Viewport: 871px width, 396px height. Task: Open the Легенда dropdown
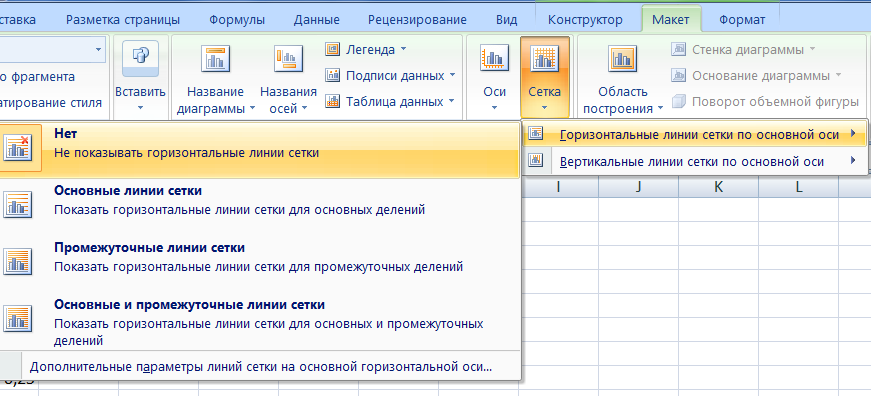tap(366, 49)
